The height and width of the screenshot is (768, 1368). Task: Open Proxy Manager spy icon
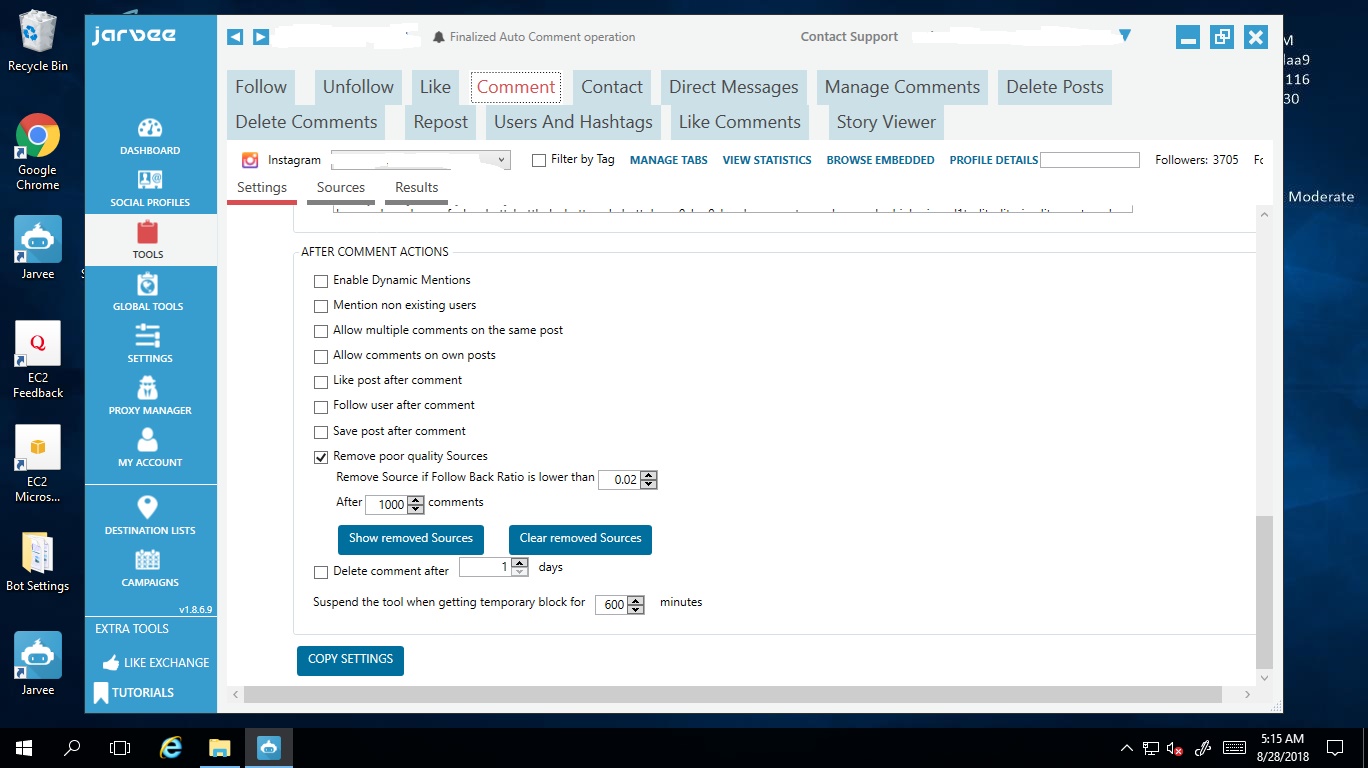coord(148,388)
